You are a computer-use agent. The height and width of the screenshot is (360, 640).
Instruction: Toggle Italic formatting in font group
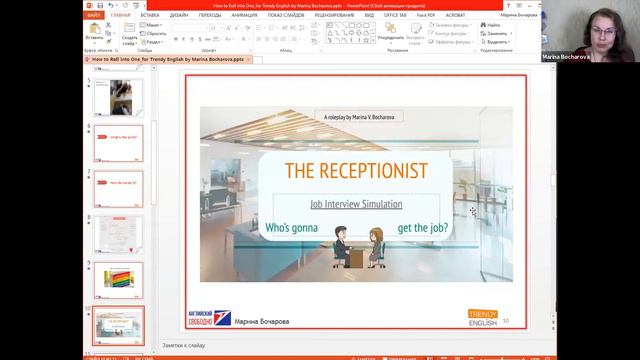[x=183, y=39]
